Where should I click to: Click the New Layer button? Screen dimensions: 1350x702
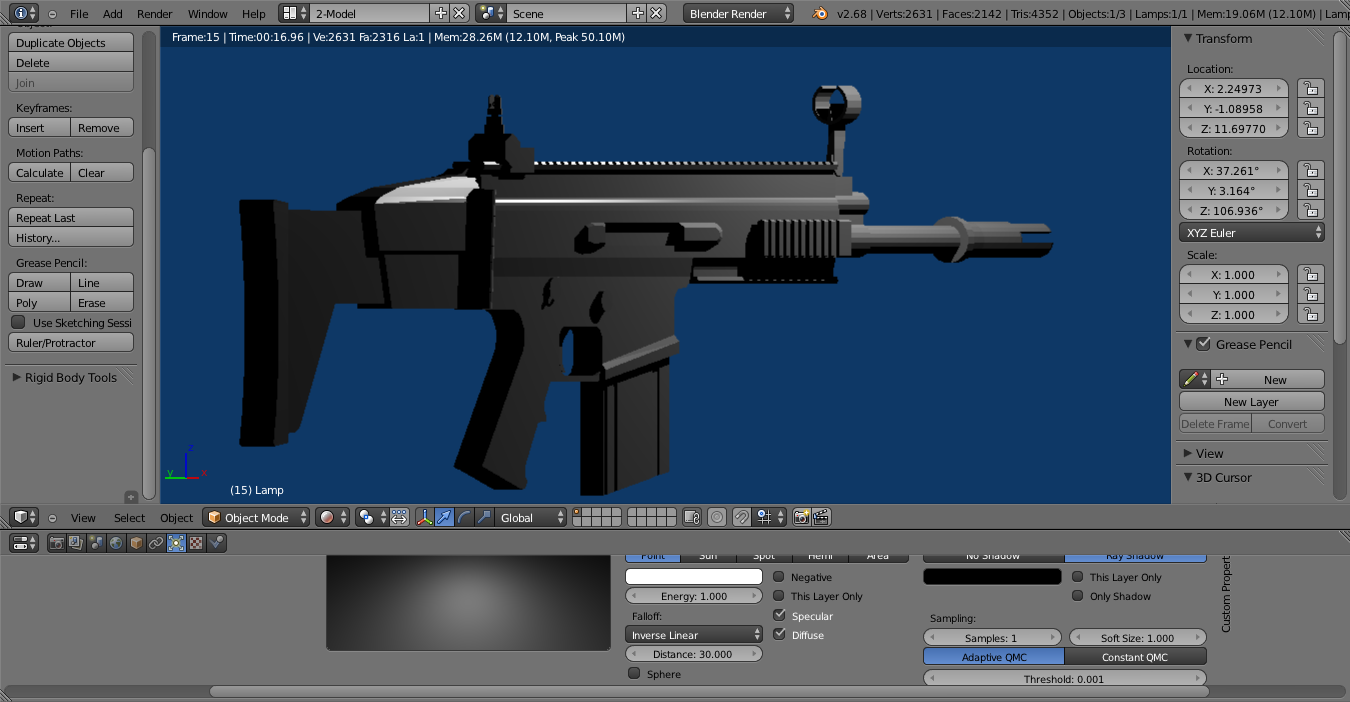pos(1251,401)
